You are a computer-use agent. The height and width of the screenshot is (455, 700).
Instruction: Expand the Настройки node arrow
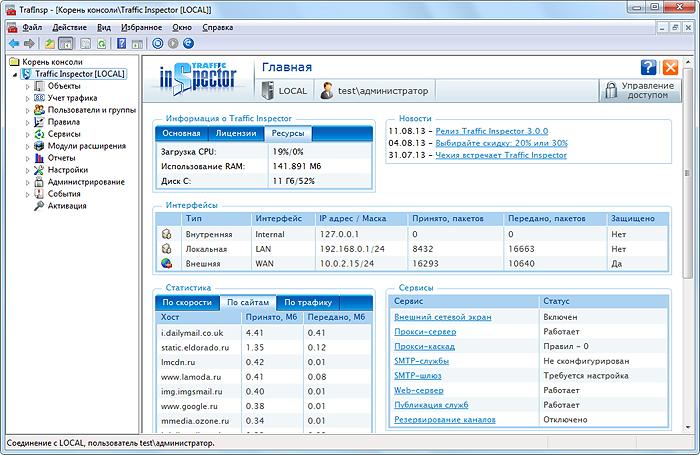(27, 171)
